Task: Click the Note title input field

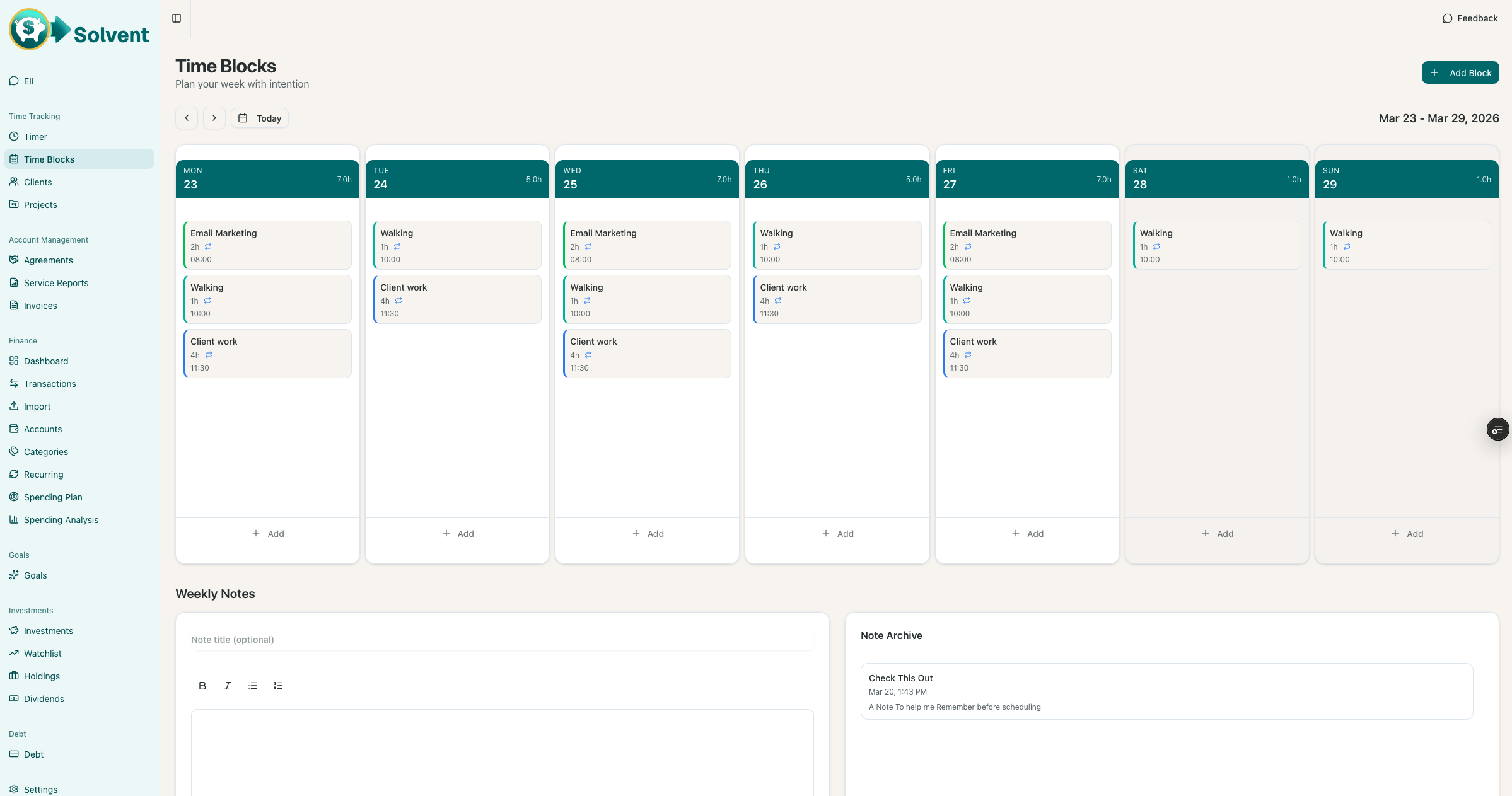Action: (x=501, y=639)
